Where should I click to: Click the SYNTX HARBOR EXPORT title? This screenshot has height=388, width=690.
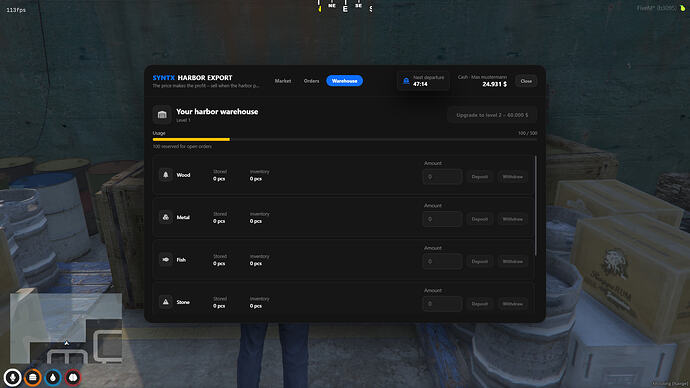coord(192,78)
